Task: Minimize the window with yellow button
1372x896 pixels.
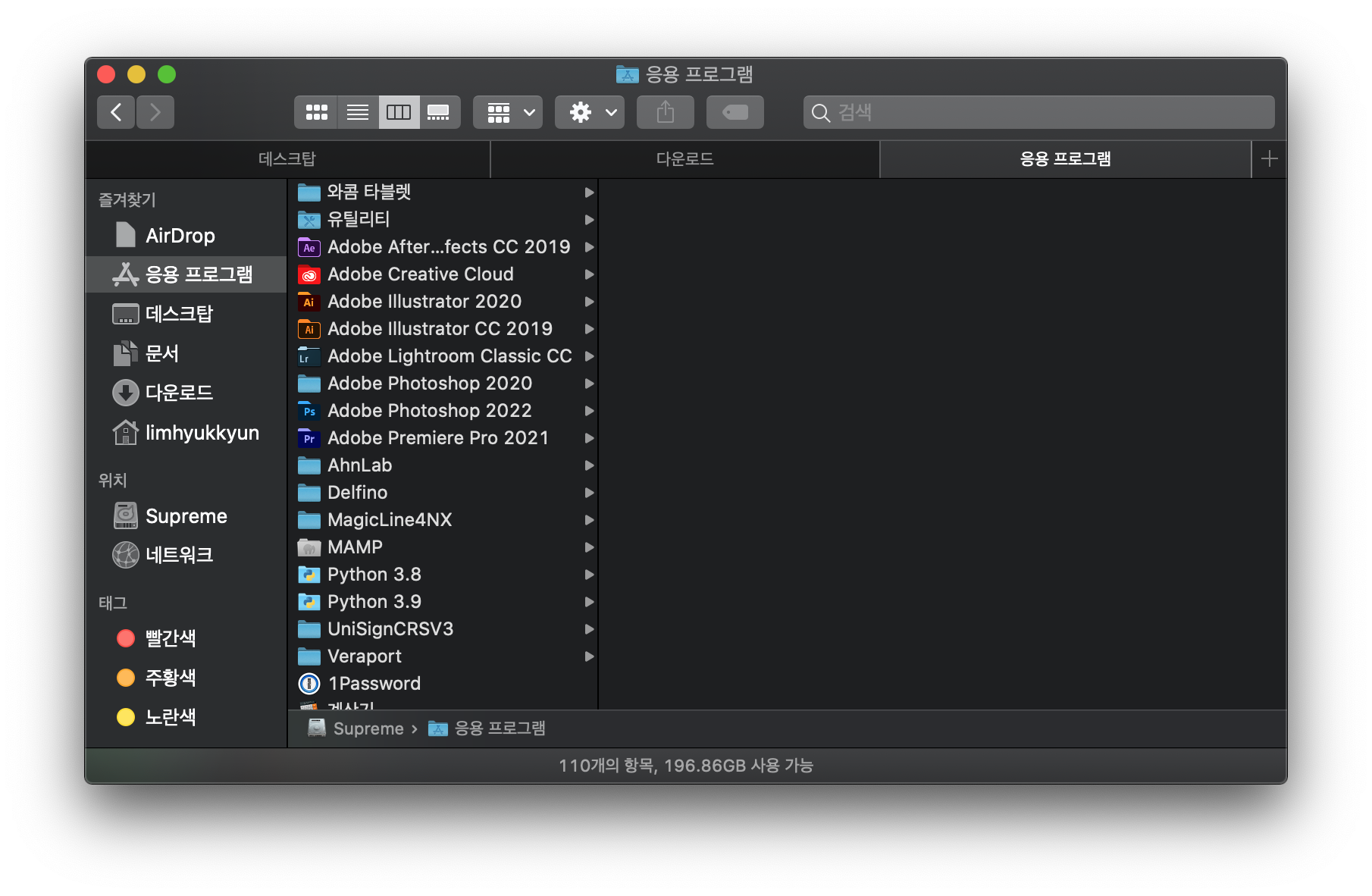Action: (x=136, y=74)
